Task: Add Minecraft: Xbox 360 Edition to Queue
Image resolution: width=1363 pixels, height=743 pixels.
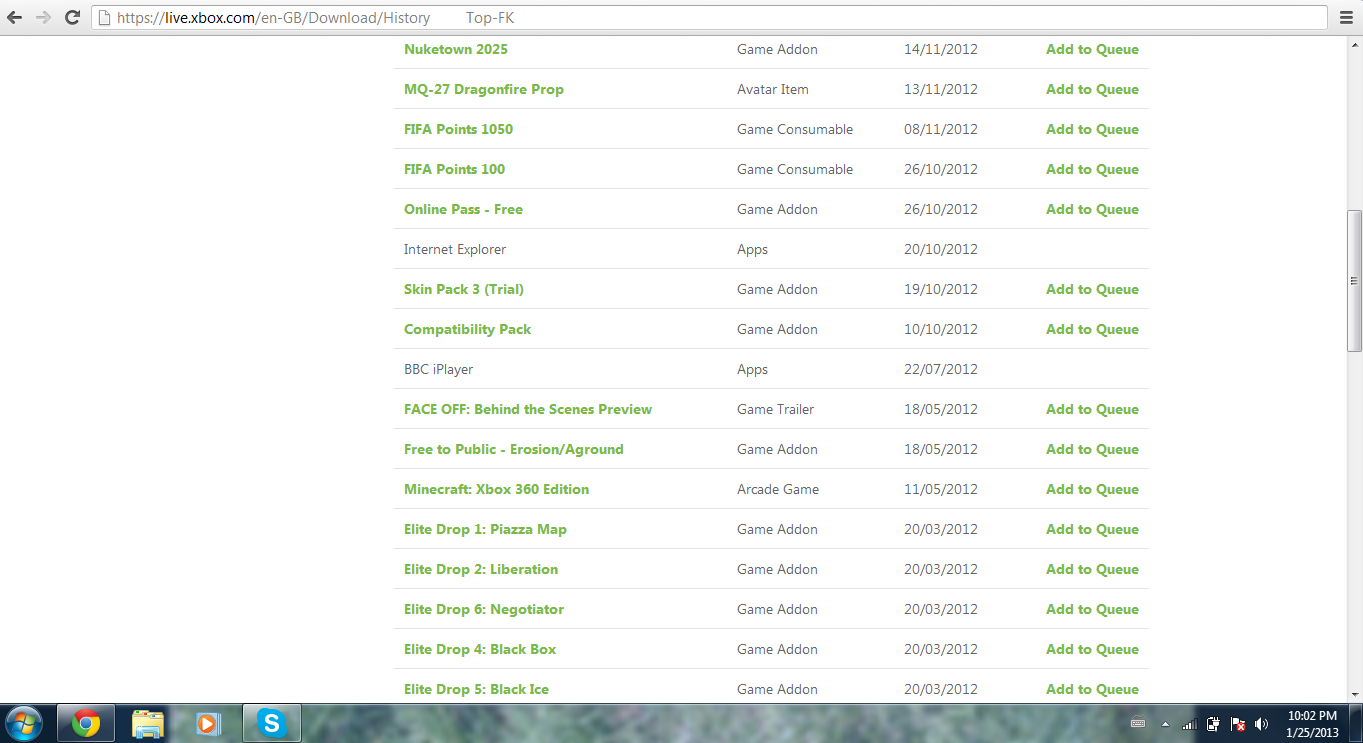Action: (x=1092, y=489)
